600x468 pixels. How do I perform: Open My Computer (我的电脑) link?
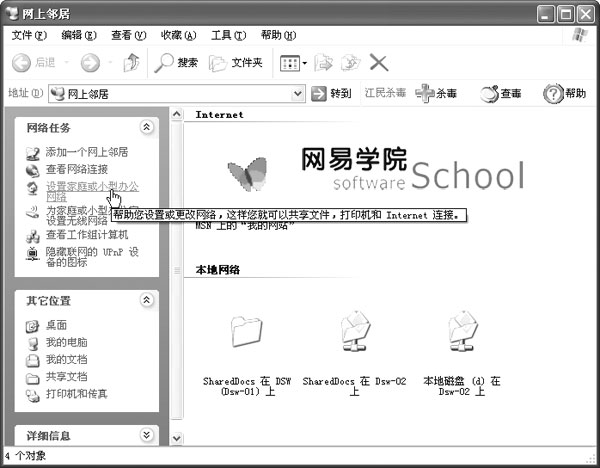pos(66,342)
